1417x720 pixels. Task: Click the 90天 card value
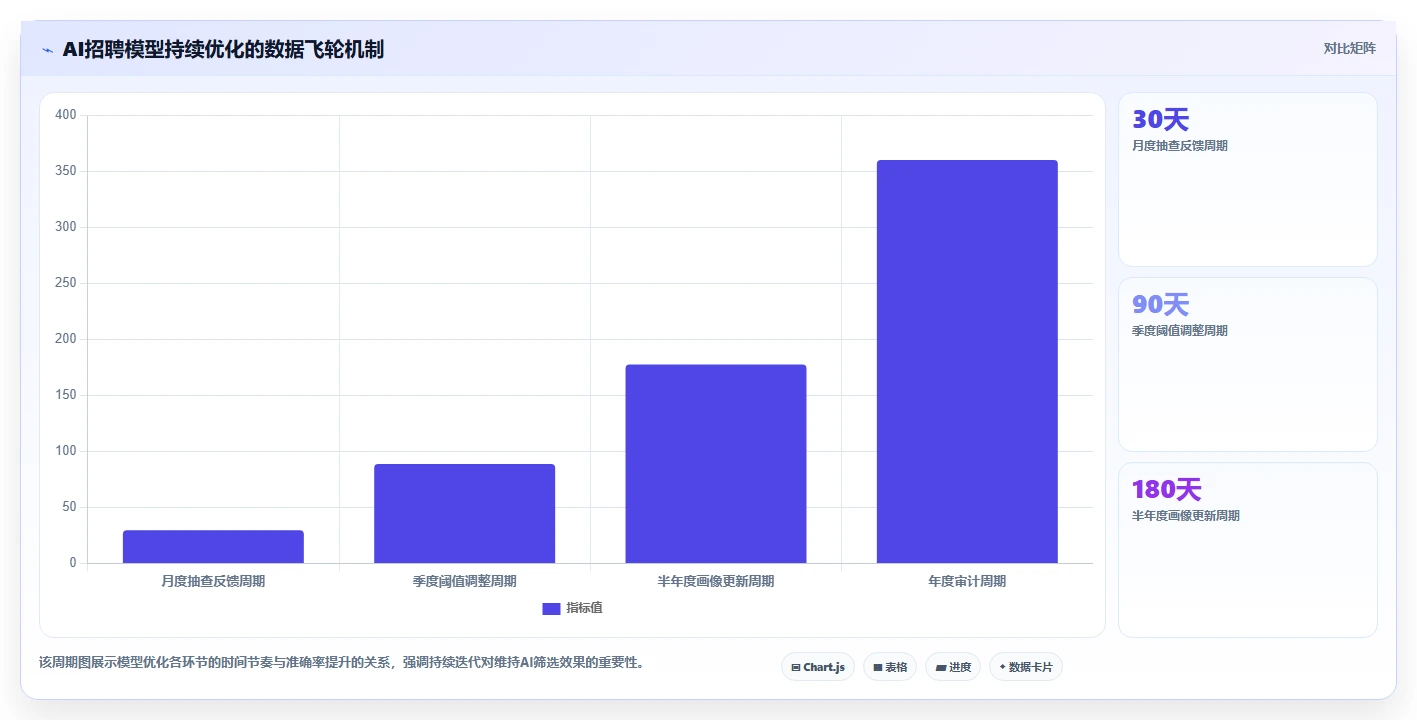(x=1160, y=305)
